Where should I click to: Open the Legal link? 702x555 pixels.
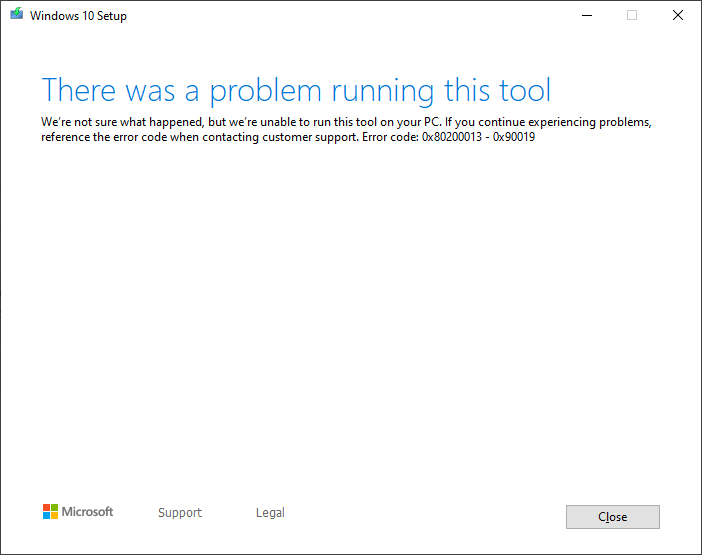coord(270,513)
